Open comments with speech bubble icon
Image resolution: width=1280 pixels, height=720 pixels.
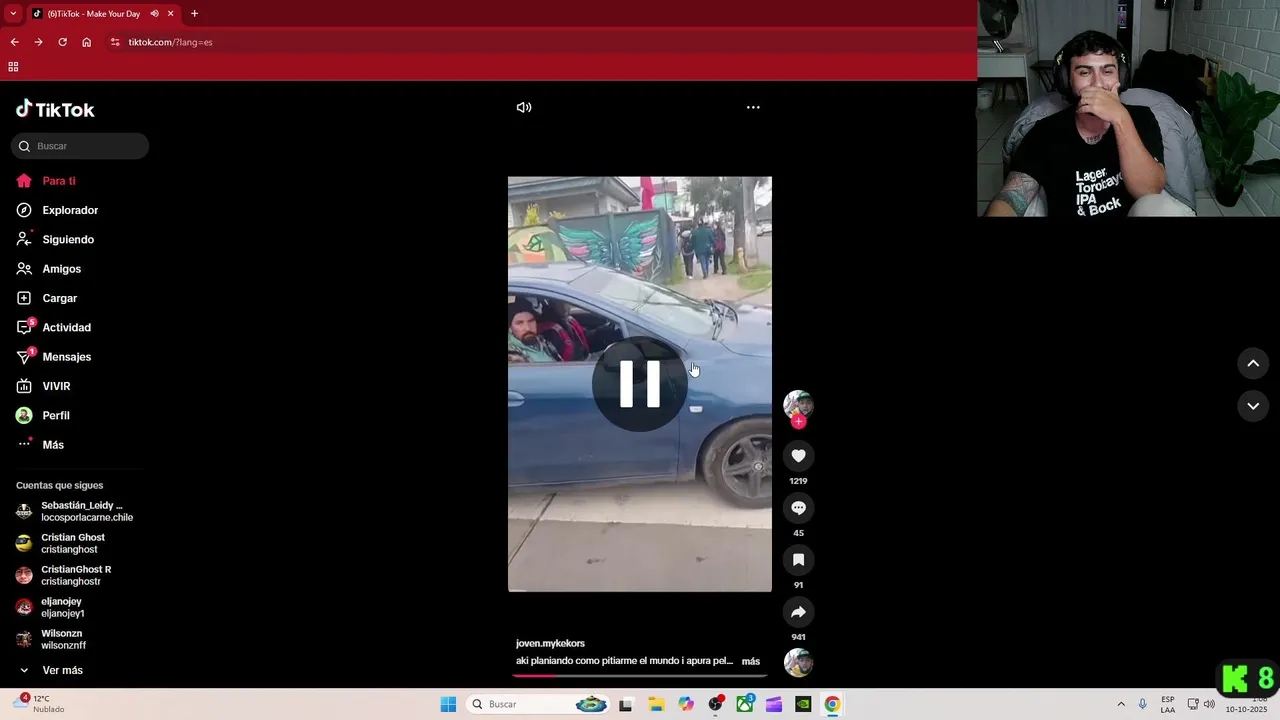coord(798,508)
